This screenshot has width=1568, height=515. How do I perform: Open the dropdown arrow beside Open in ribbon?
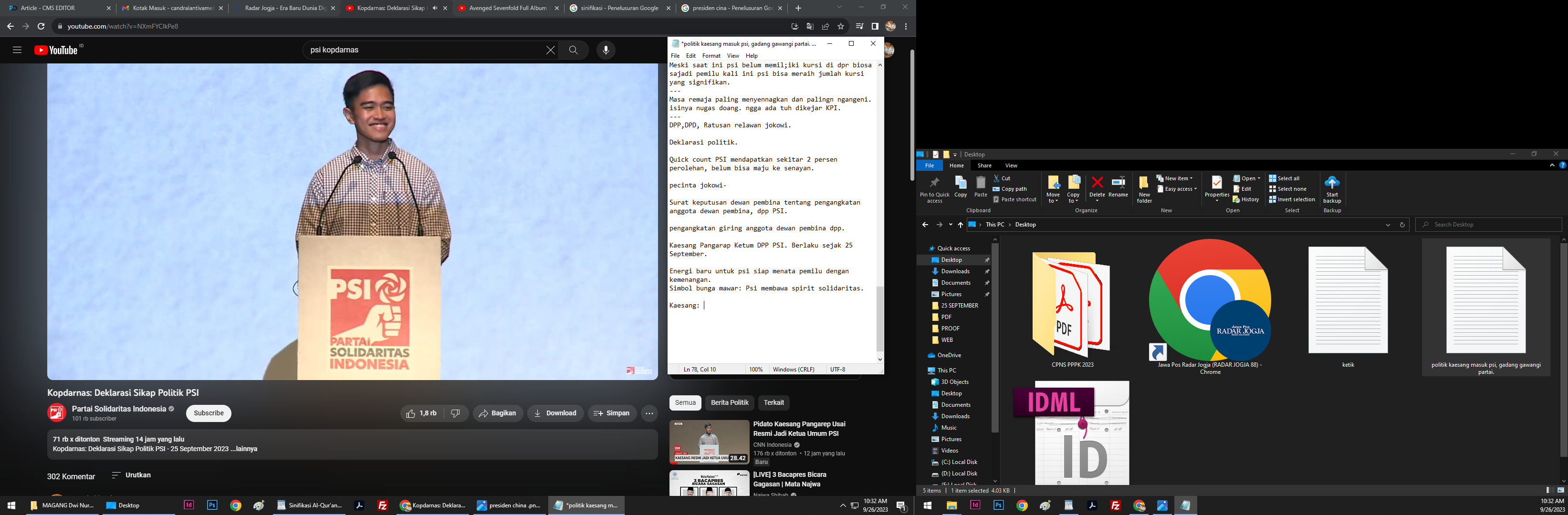coord(1259,178)
